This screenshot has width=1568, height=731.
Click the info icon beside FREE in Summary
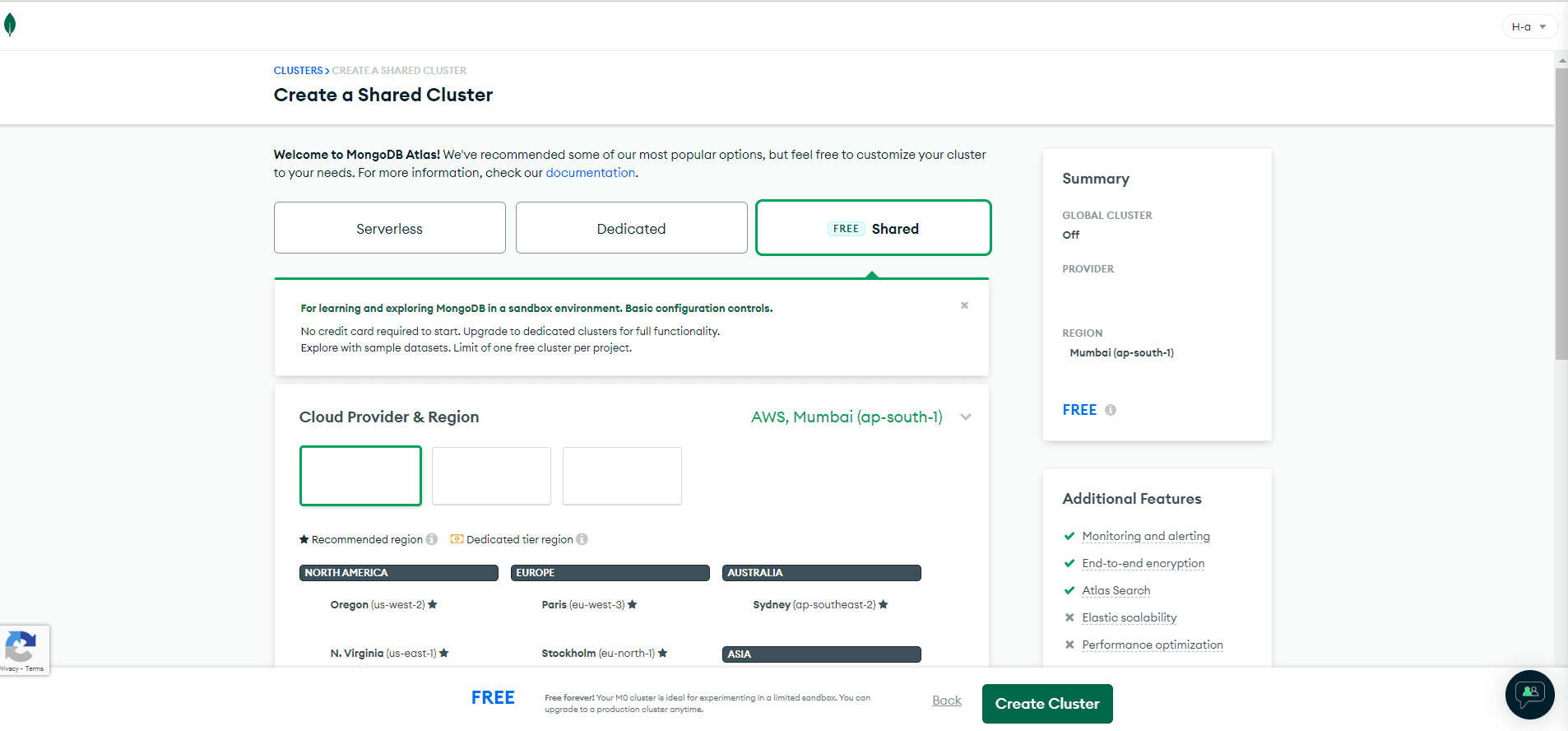1111,410
